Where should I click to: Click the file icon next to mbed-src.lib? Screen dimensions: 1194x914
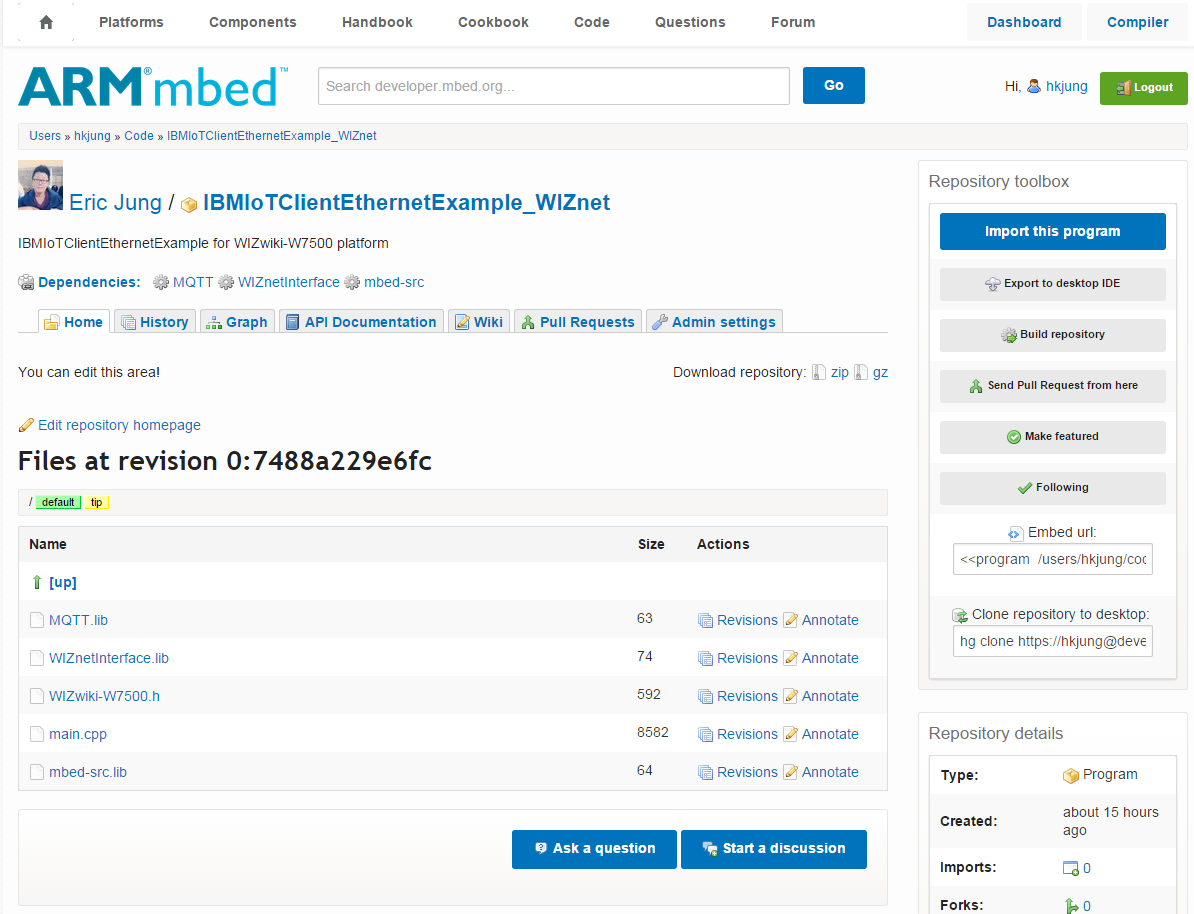tap(37, 772)
